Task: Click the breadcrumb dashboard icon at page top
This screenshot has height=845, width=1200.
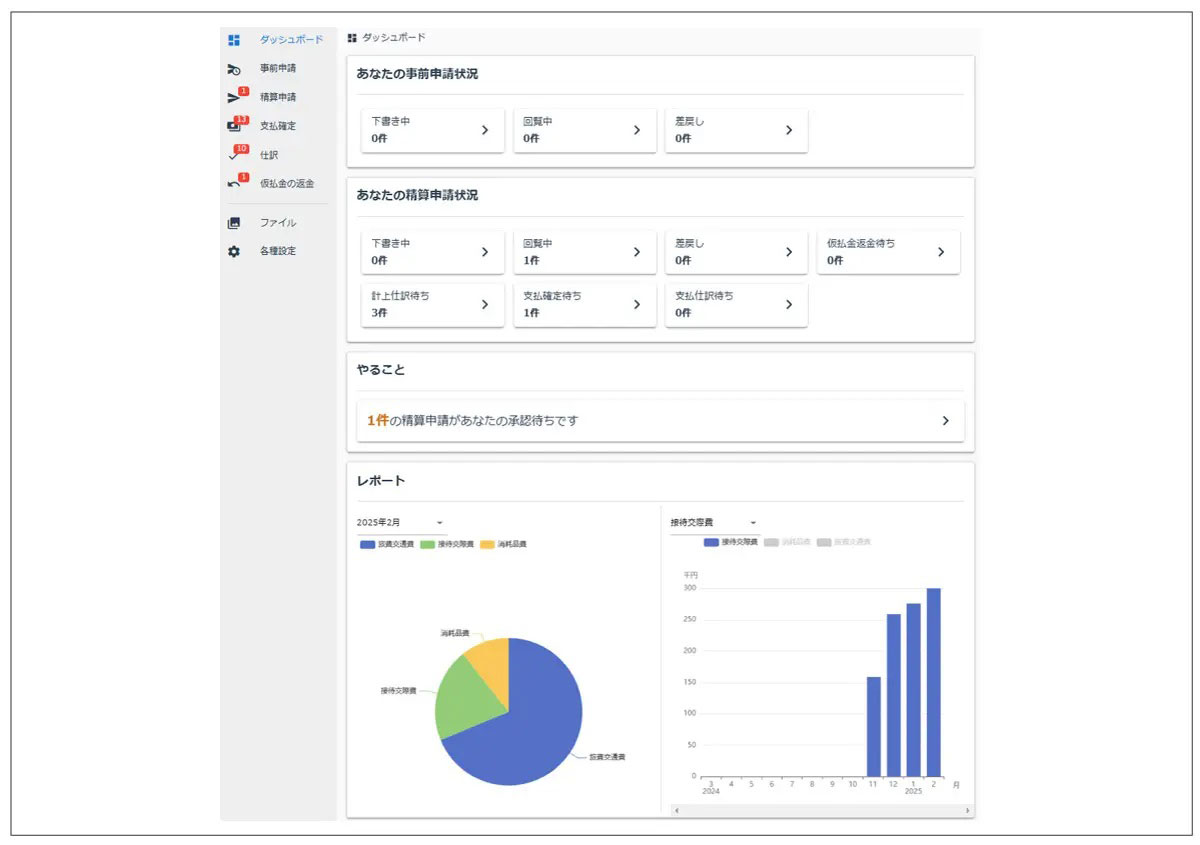Action: [352, 38]
